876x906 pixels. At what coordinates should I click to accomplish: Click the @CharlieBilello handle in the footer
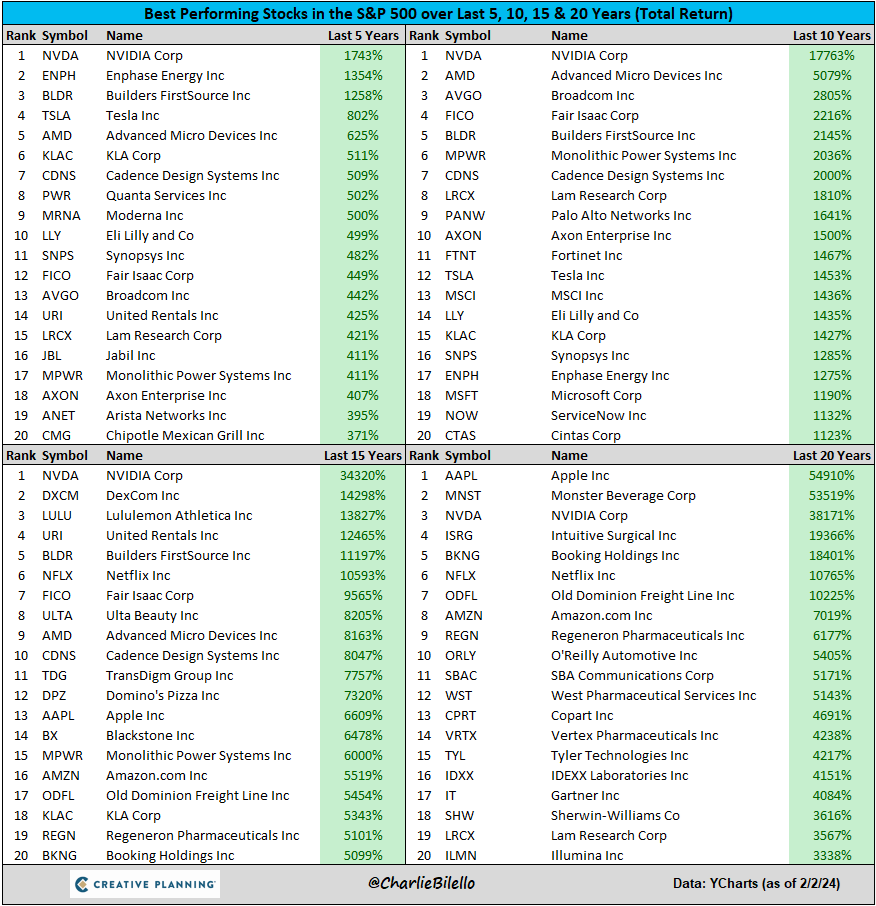click(438, 884)
